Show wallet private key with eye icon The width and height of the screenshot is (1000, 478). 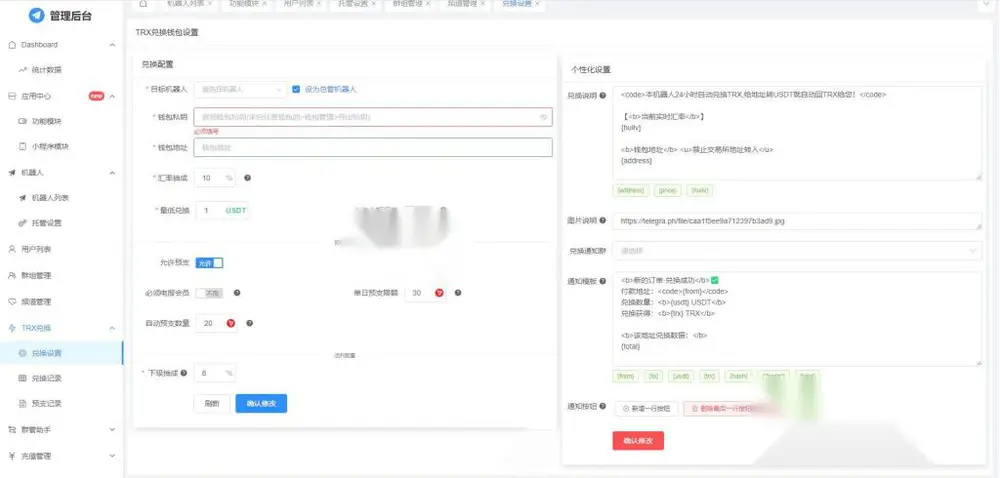pyautogui.click(x=543, y=117)
